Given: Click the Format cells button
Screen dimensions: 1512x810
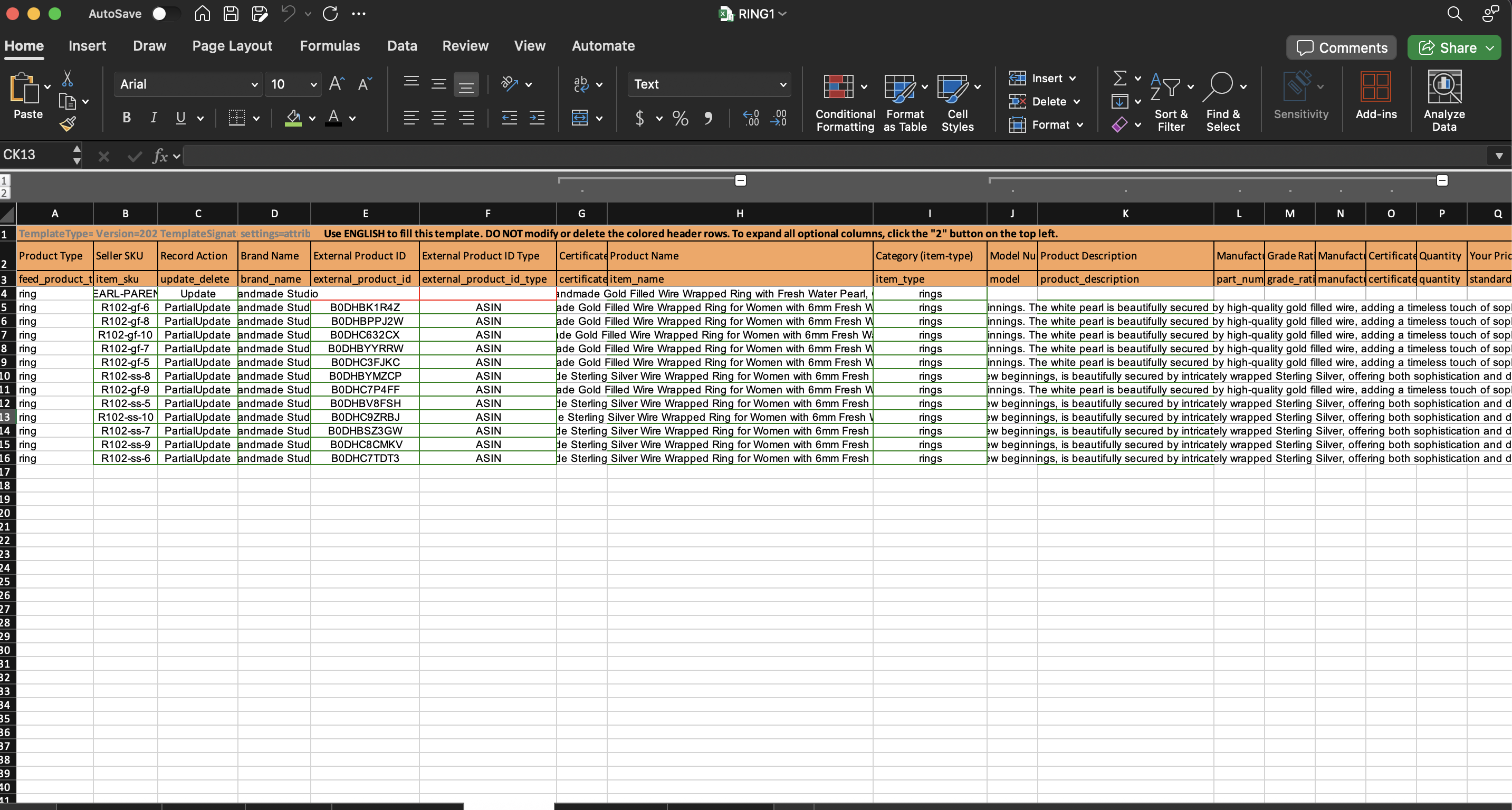Looking at the screenshot, I should pyautogui.click(x=1046, y=125).
